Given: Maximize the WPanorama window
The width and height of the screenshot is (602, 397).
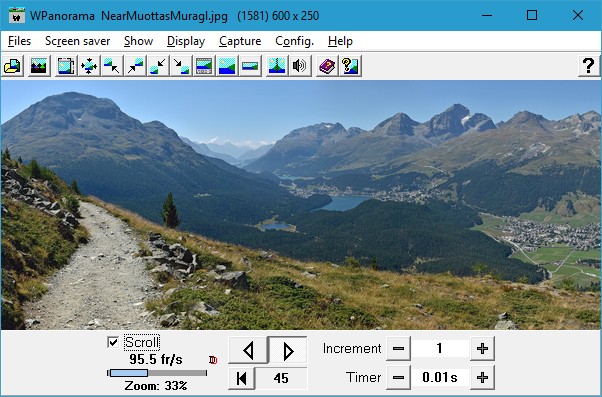Looking at the screenshot, I should 532,15.
